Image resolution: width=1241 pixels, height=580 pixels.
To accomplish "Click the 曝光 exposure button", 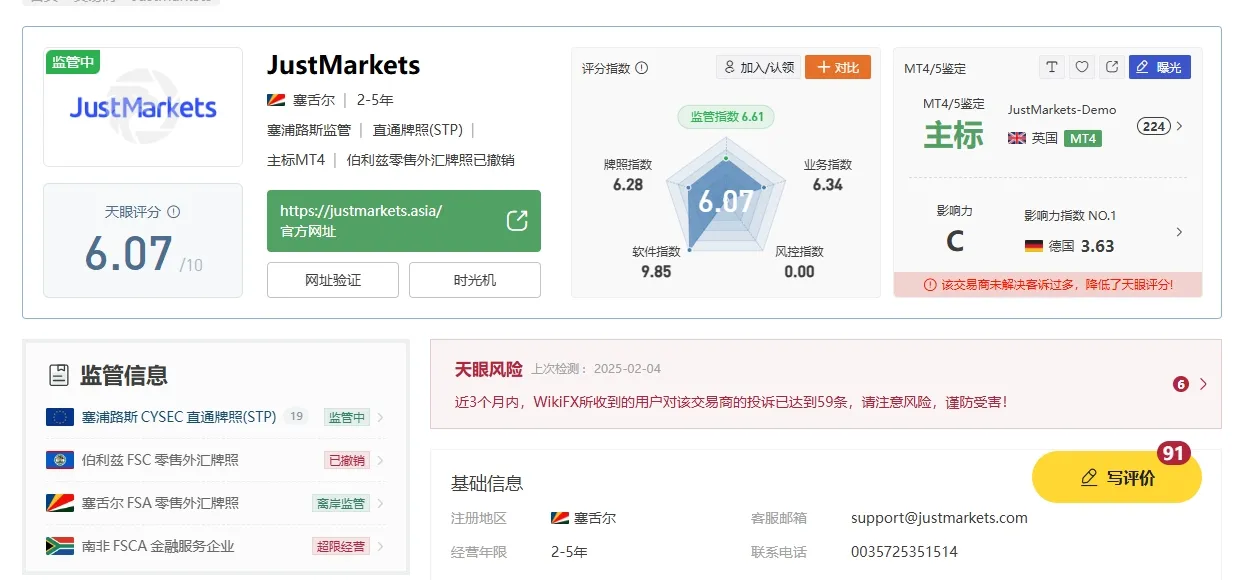I will (1159, 67).
